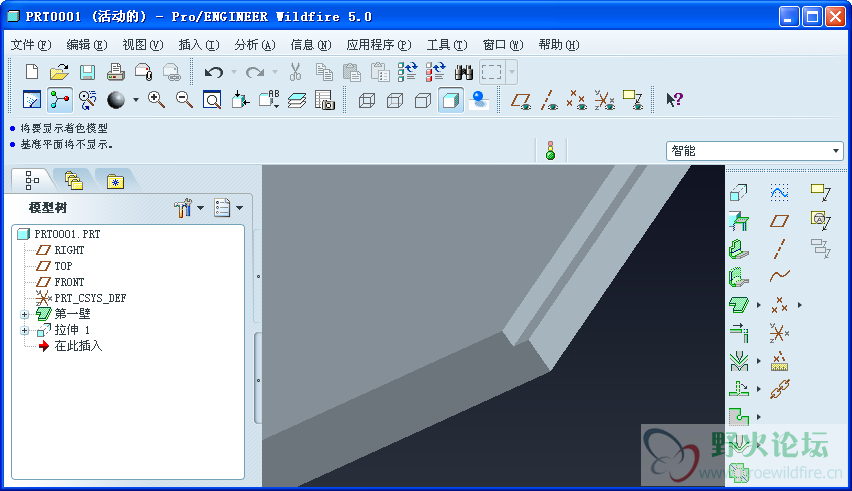Open the 编辑 menu
The width and height of the screenshot is (852, 491).
click(x=87, y=45)
